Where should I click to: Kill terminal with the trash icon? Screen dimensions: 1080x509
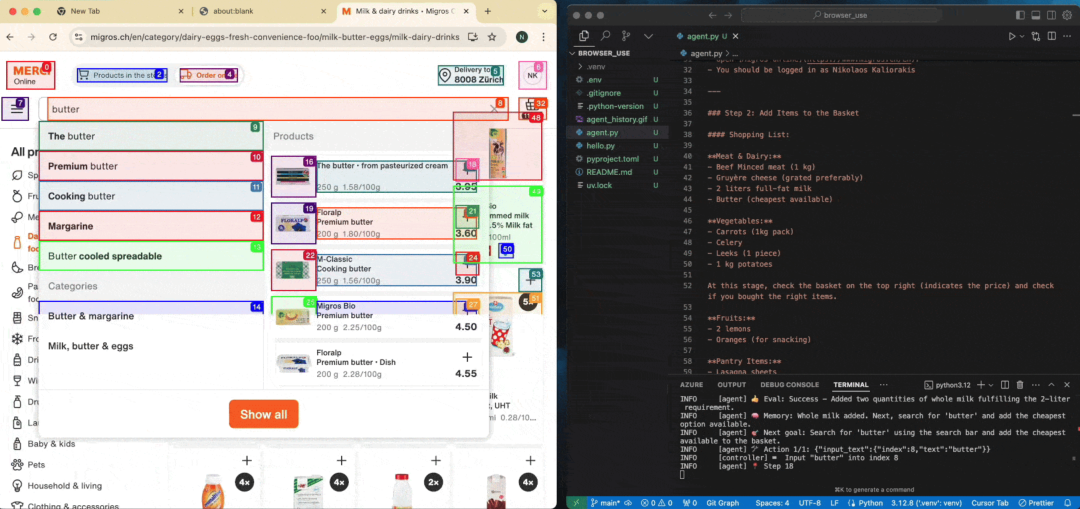tap(1020, 385)
